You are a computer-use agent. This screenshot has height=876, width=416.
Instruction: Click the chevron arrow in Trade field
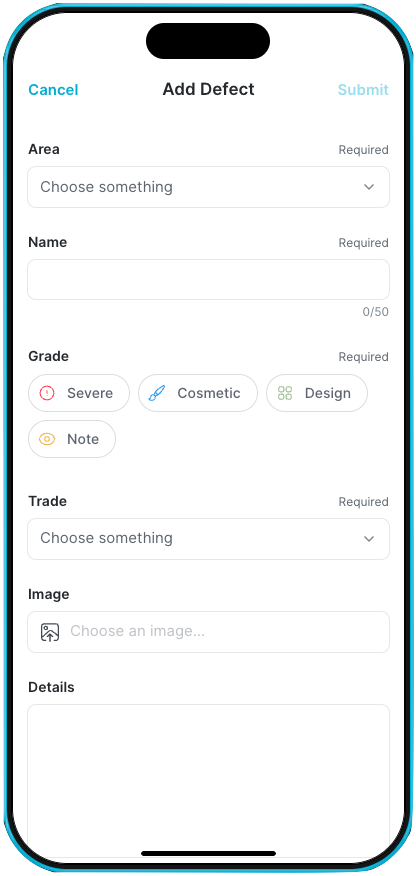coord(369,539)
